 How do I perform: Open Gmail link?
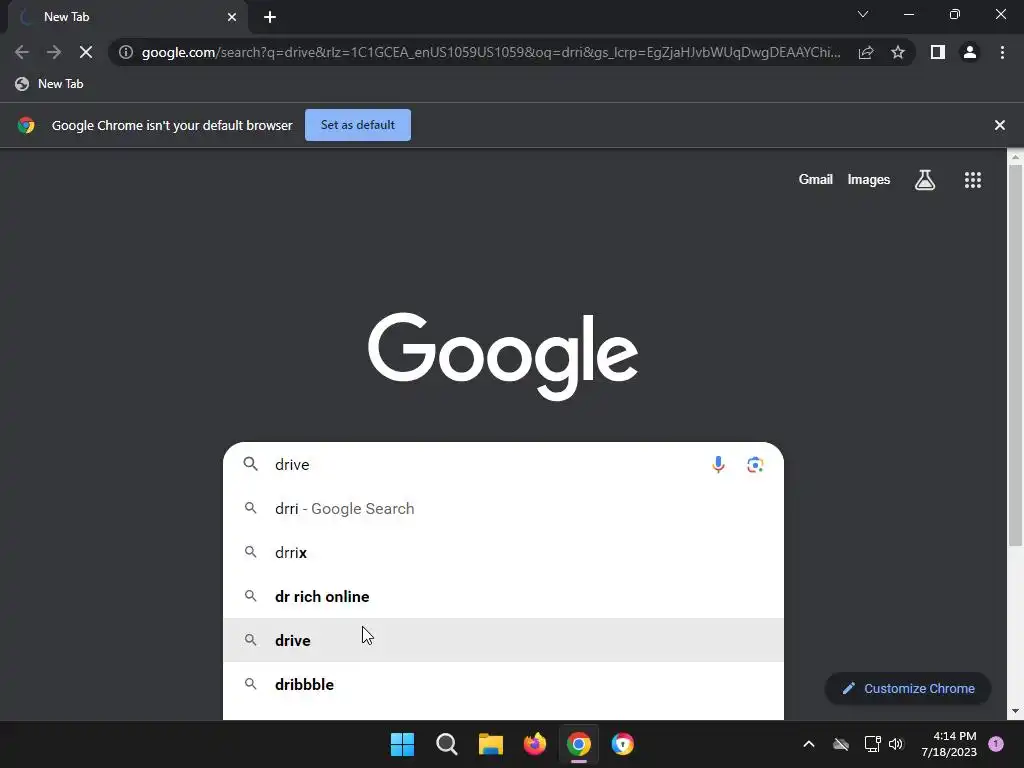click(816, 180)
